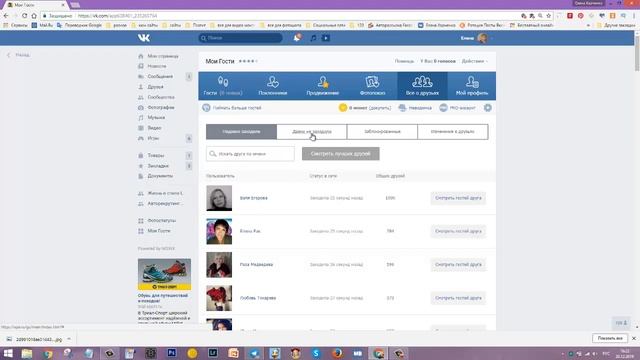This screenshot has width=640, height=360.
Task: Click the VK top search field
Action: (240, 38)
